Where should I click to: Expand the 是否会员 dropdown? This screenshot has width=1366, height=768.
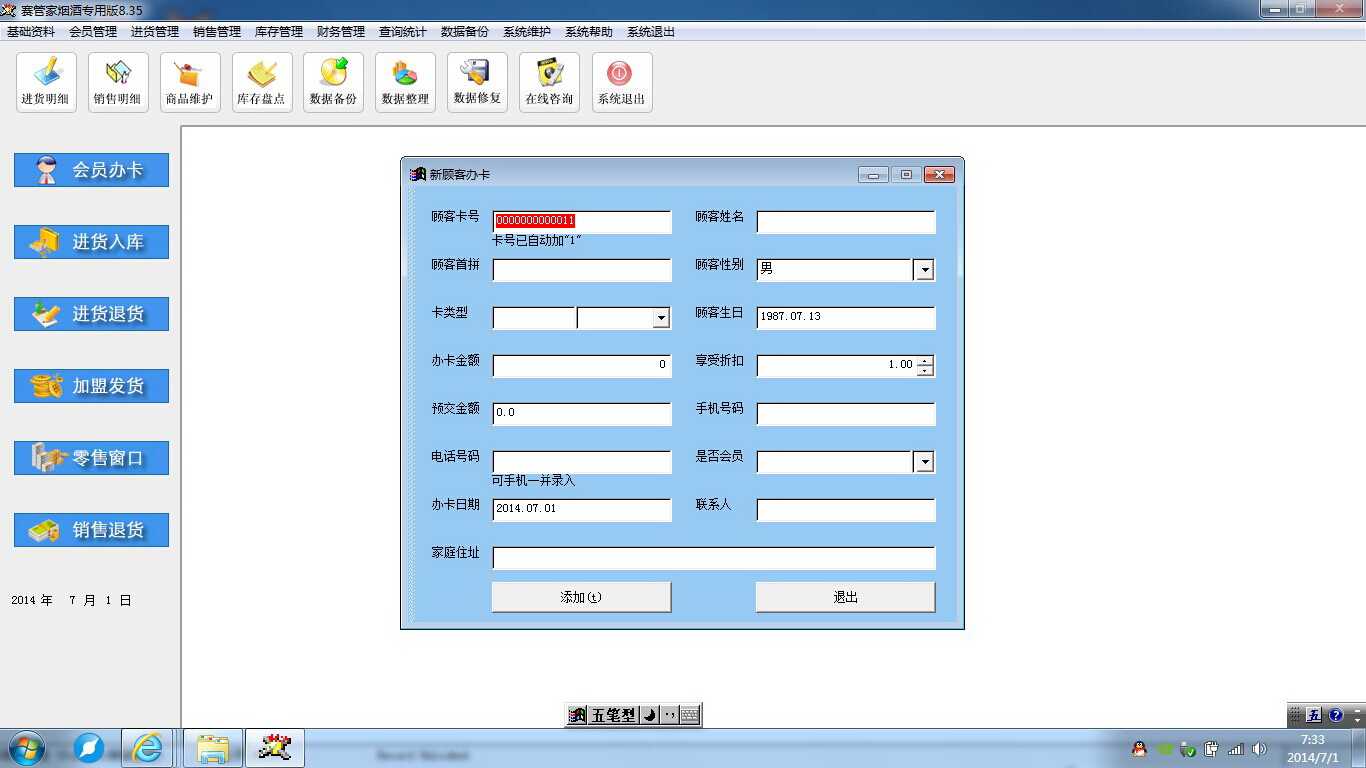(924, 462)
